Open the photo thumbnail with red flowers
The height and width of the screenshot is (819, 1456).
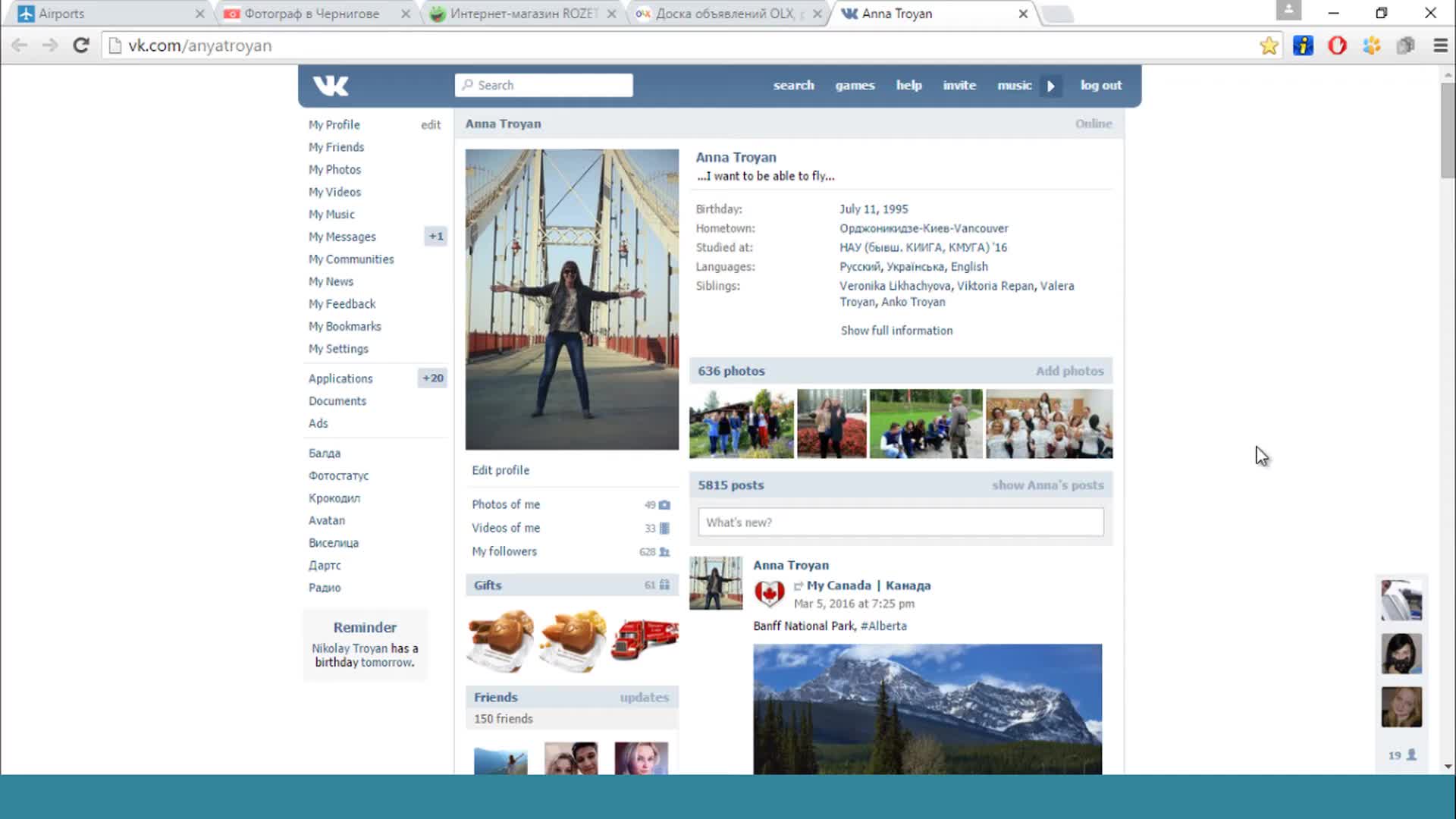click(x=831, y=424)
